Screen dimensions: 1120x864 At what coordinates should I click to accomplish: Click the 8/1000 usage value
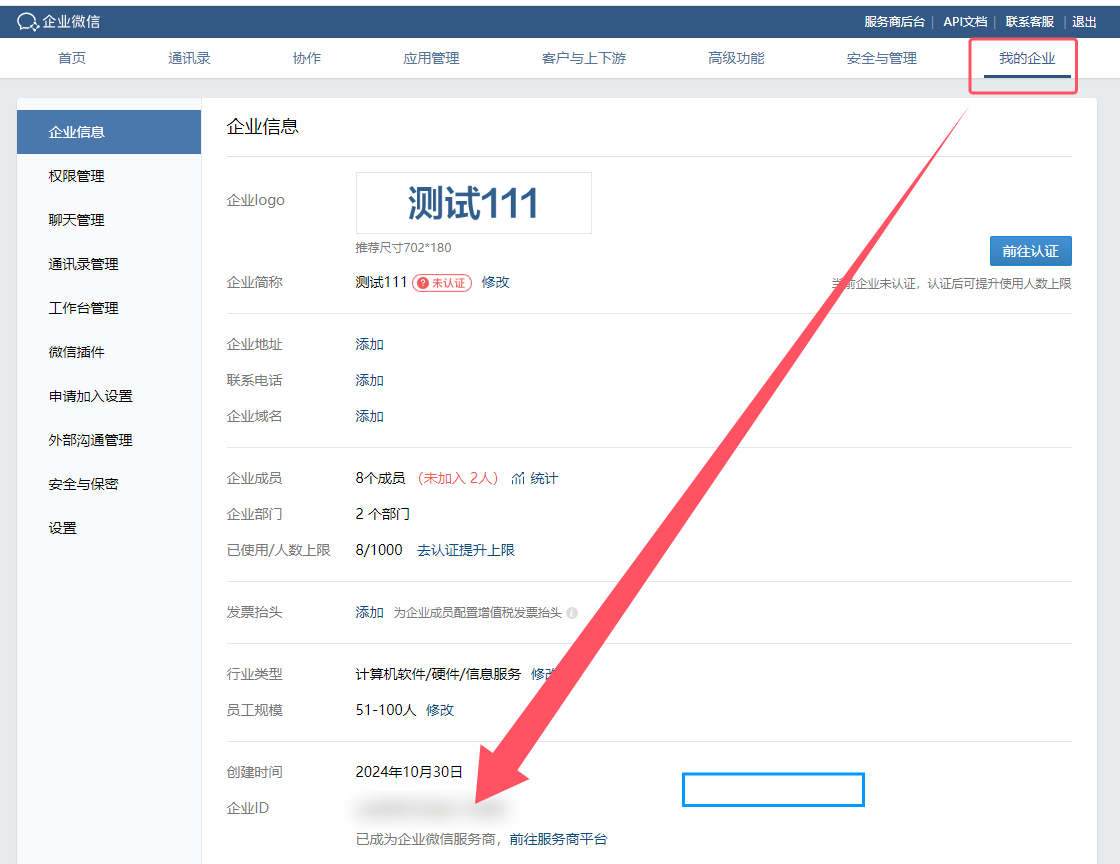379,551
